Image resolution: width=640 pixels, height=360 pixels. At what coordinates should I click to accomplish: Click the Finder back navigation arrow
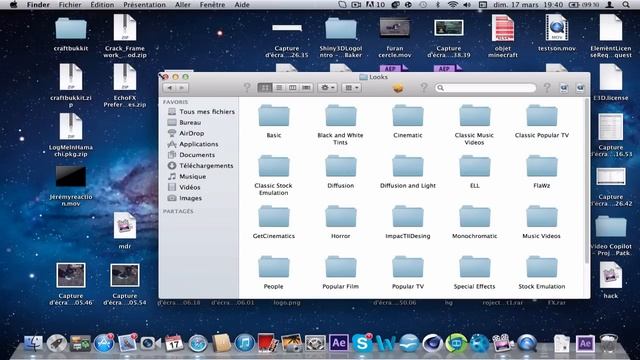169,88
